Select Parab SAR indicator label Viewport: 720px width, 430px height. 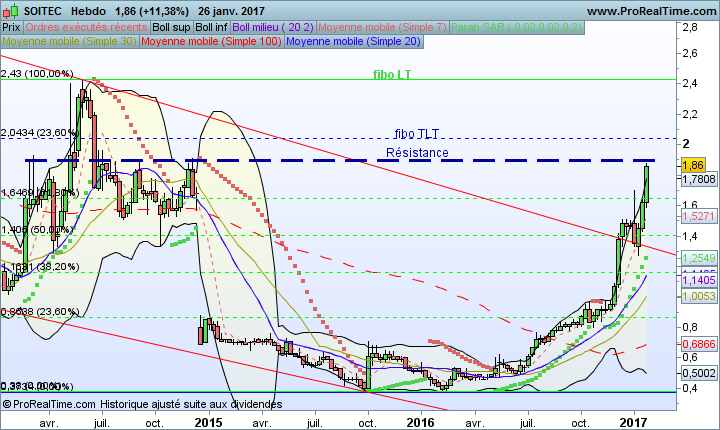click(517, 28)
